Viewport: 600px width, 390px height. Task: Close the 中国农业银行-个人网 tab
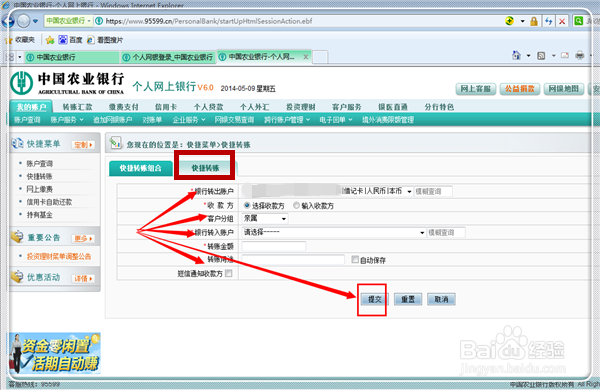coord(305,57)
